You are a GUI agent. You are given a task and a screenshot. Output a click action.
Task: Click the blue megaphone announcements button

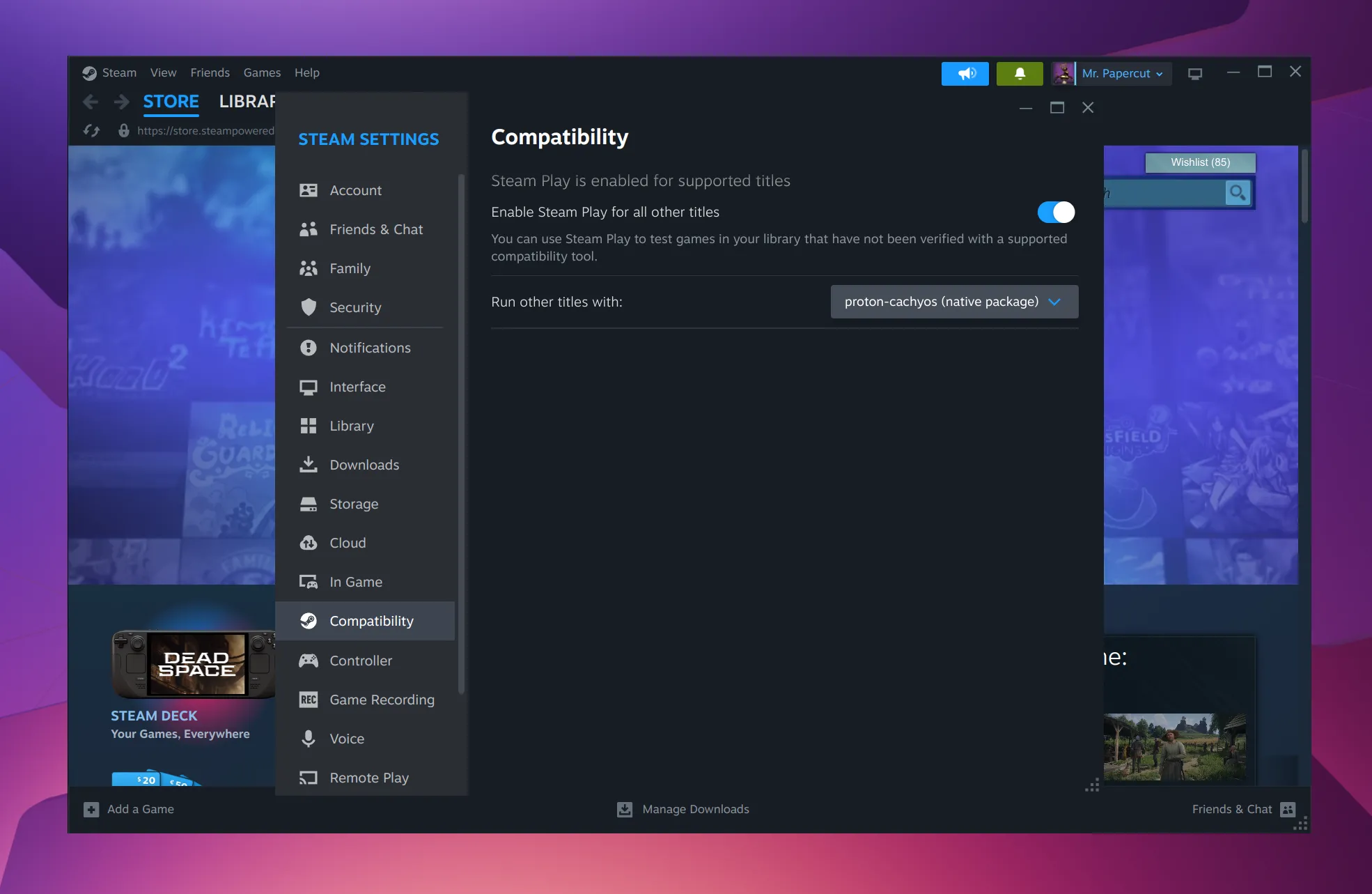tap(965, 74)
